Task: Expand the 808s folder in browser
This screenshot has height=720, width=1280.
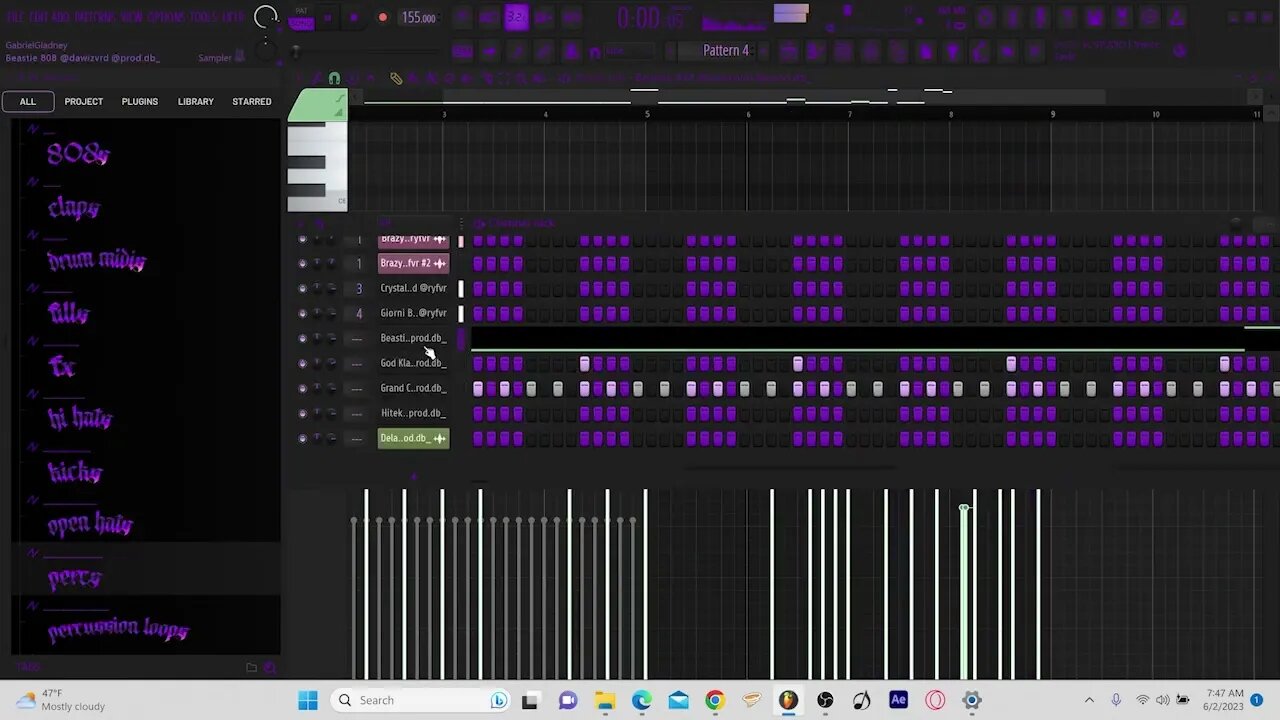Action: pos(78,153)
